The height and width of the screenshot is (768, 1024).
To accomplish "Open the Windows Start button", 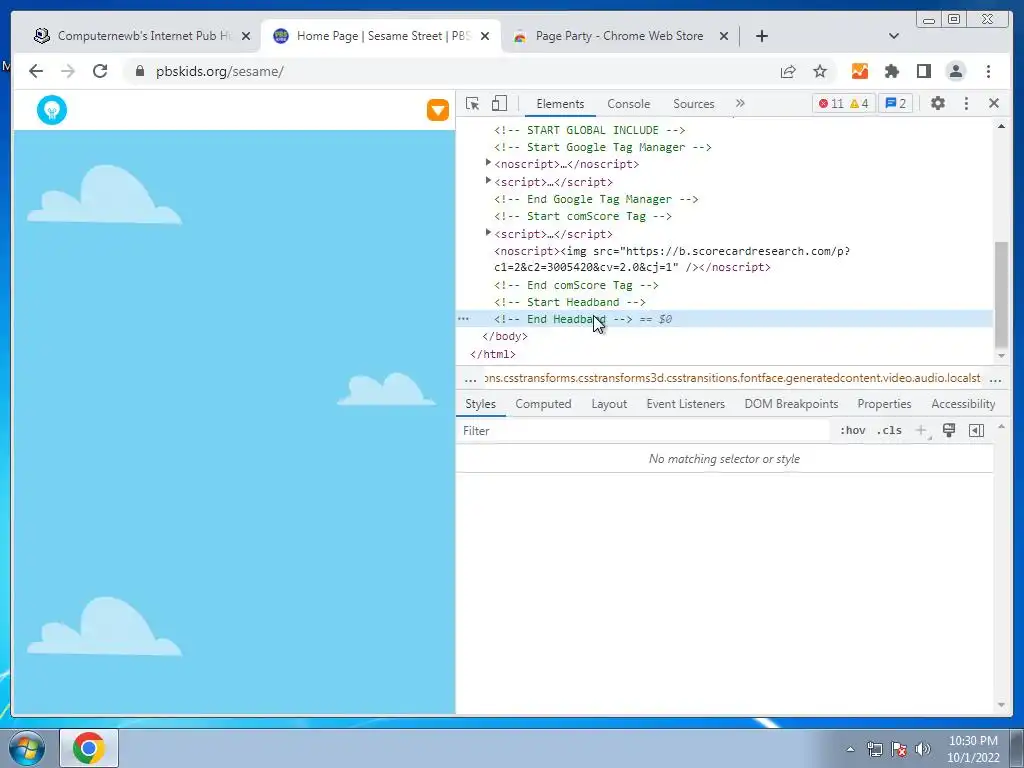I will (x=26, y=748).
